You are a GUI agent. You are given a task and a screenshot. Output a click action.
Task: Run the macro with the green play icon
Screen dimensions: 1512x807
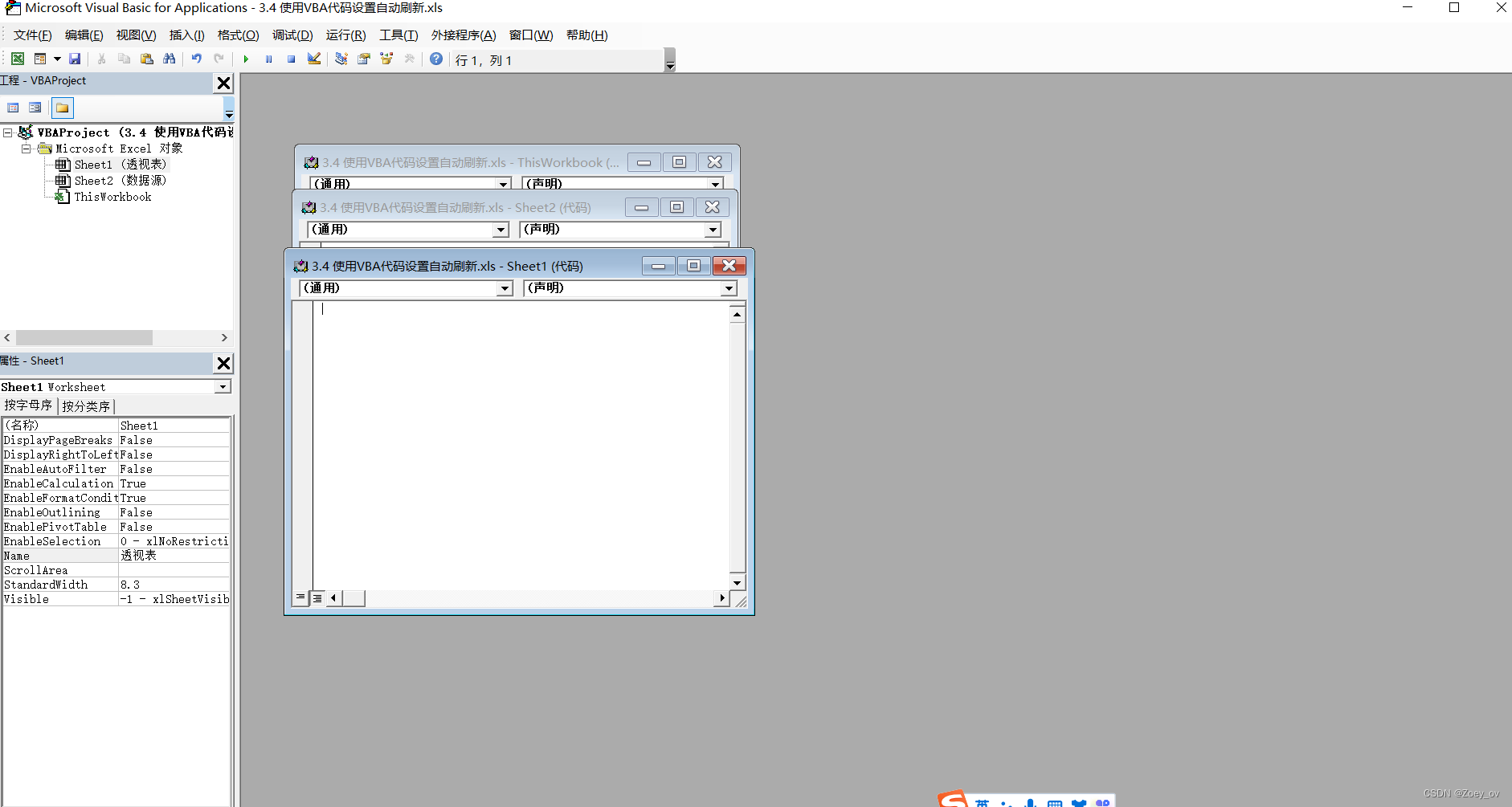[x=246, y=59]
